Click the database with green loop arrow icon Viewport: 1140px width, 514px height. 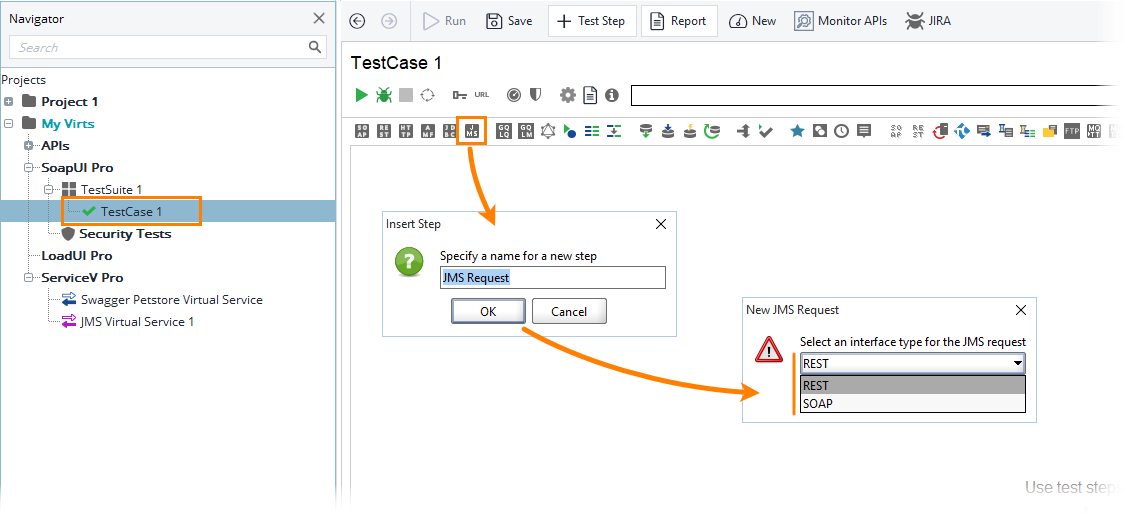[712, 131]
